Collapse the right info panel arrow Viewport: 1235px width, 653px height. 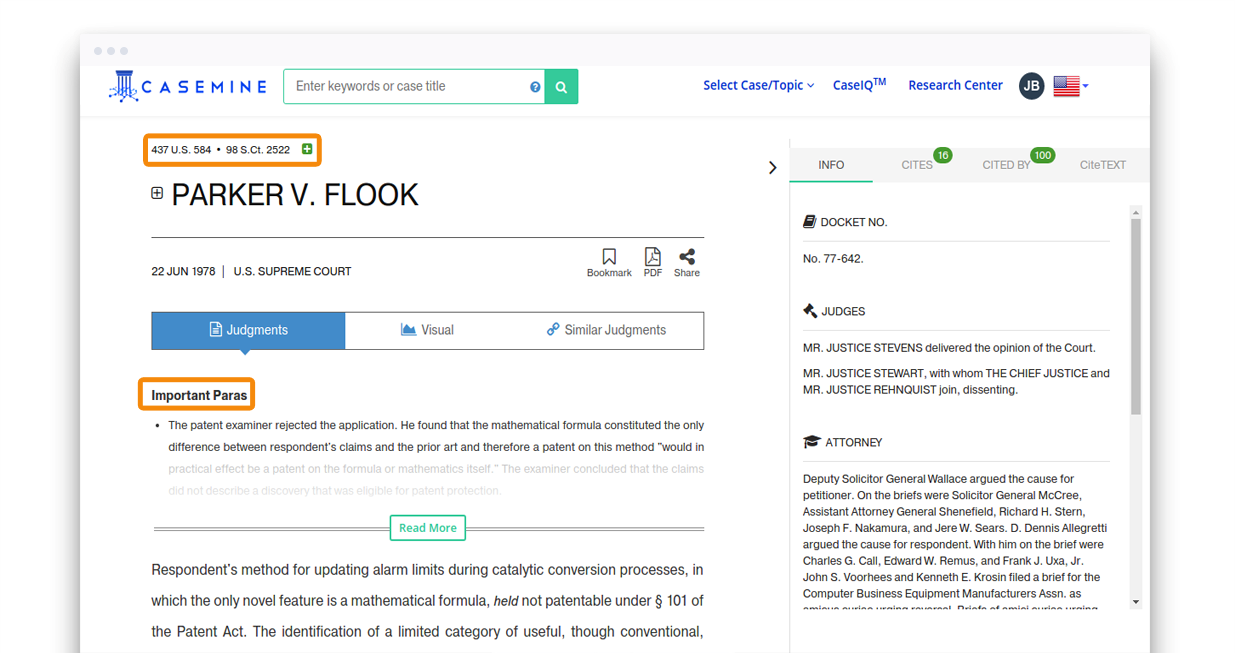click(x=772, y=167)
